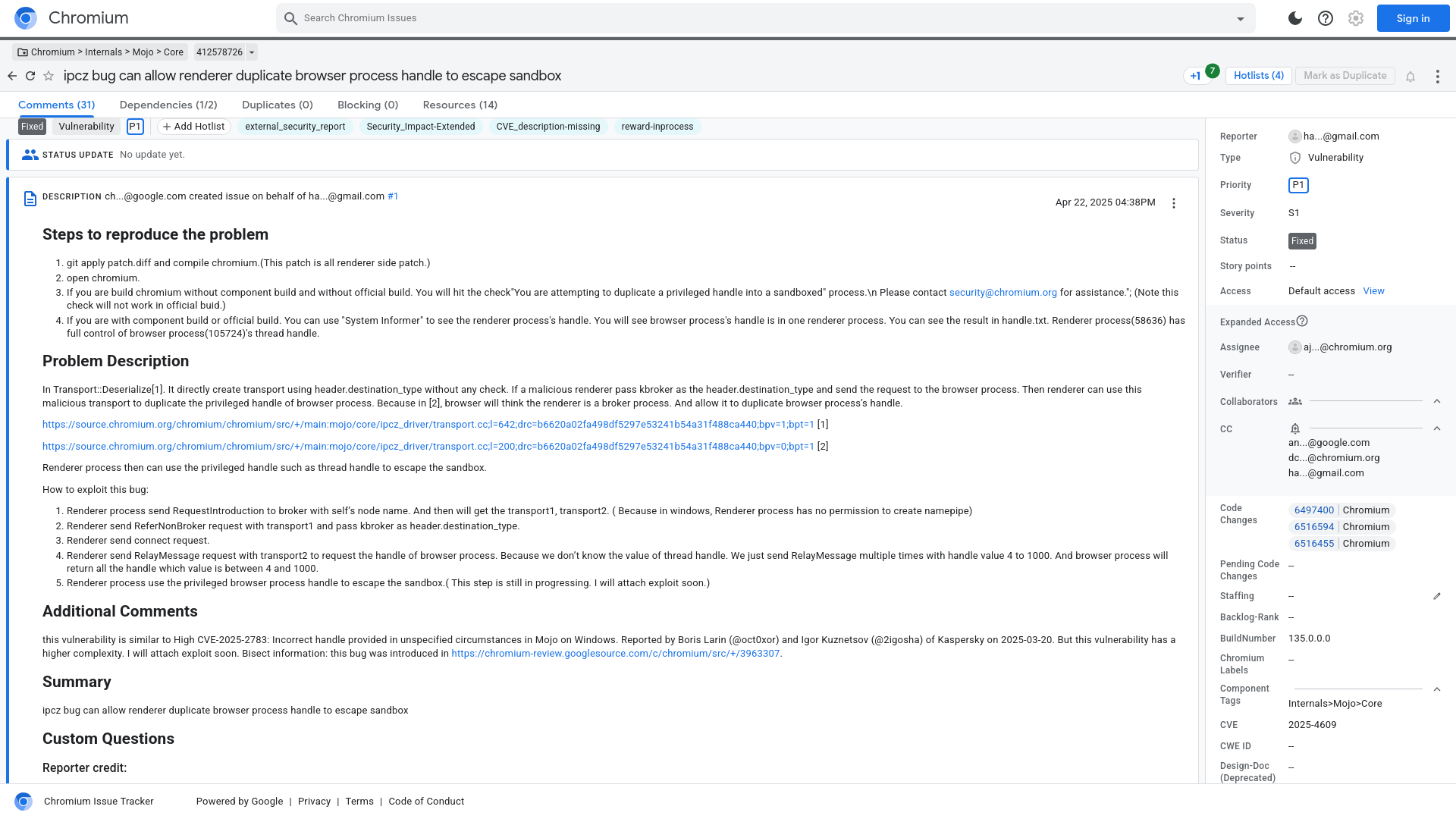Open transport.cc line 642 source link
The height and width of the screenshot is (819, 1456).
pyautogui.click(x=428, y=425)
